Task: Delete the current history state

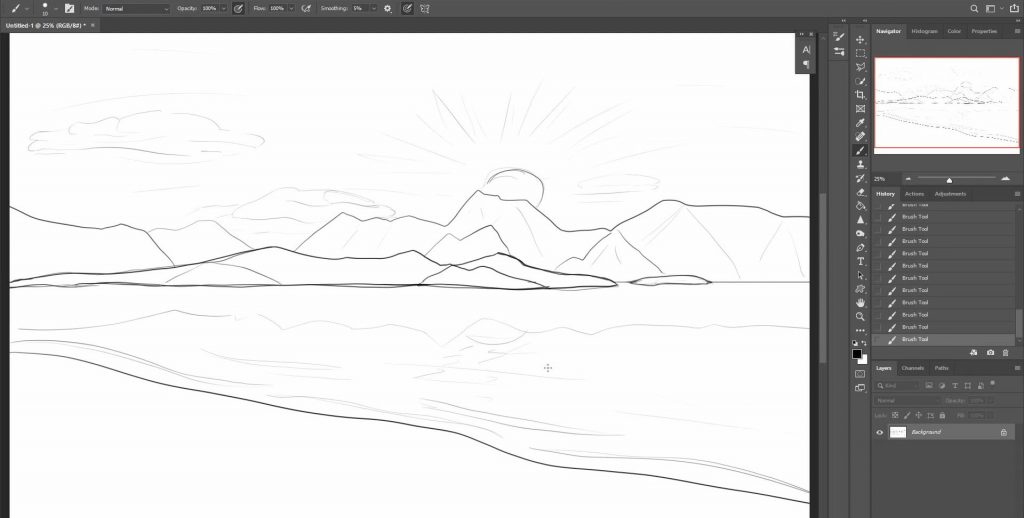Action: tap(1006, 353)
